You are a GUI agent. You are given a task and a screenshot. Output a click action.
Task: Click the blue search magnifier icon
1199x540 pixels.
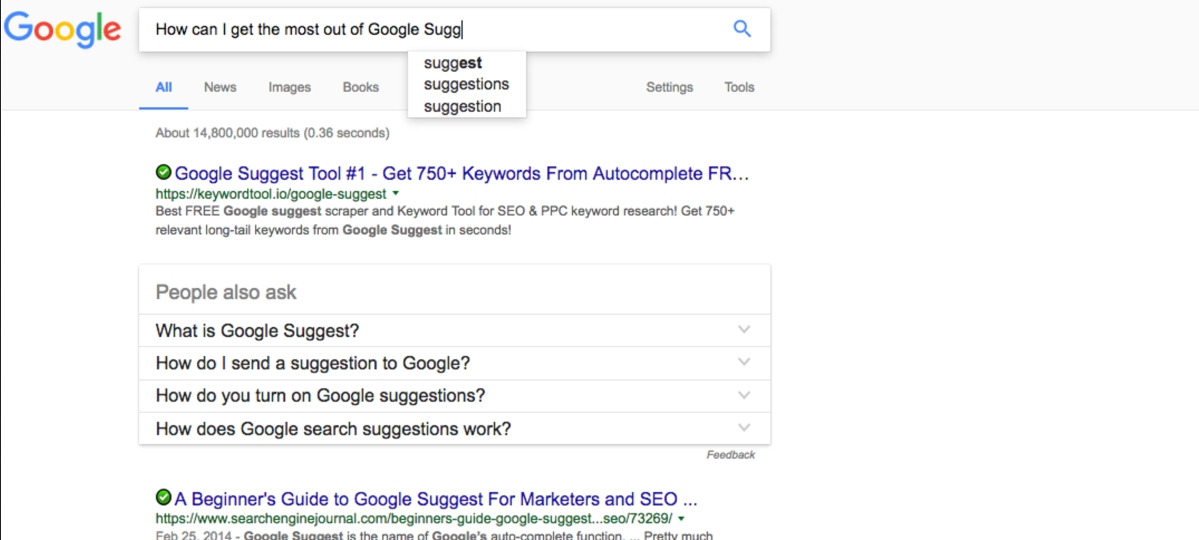click(742, 29)
